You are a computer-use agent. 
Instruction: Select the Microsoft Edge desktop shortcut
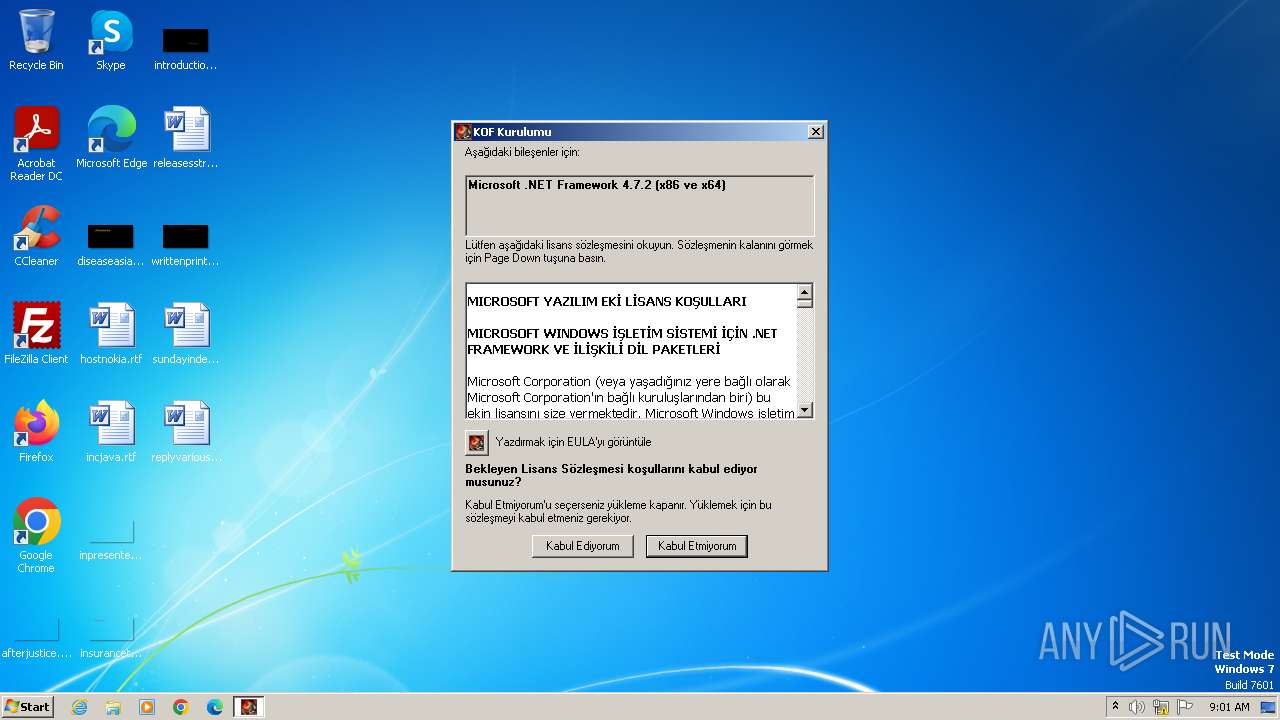[x=111, y=139]
